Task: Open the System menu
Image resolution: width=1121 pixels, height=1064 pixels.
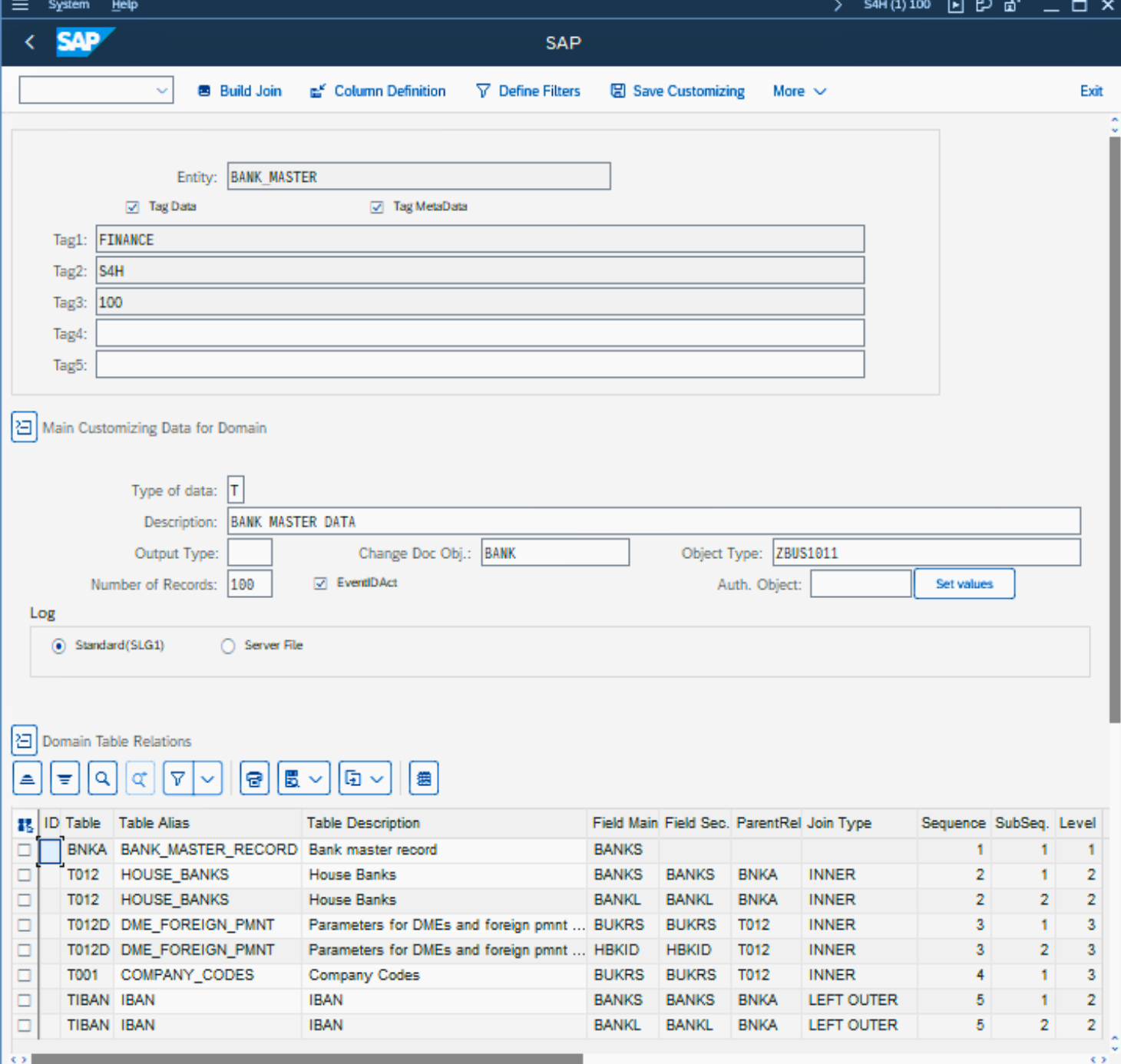Action: pos(68,5)
